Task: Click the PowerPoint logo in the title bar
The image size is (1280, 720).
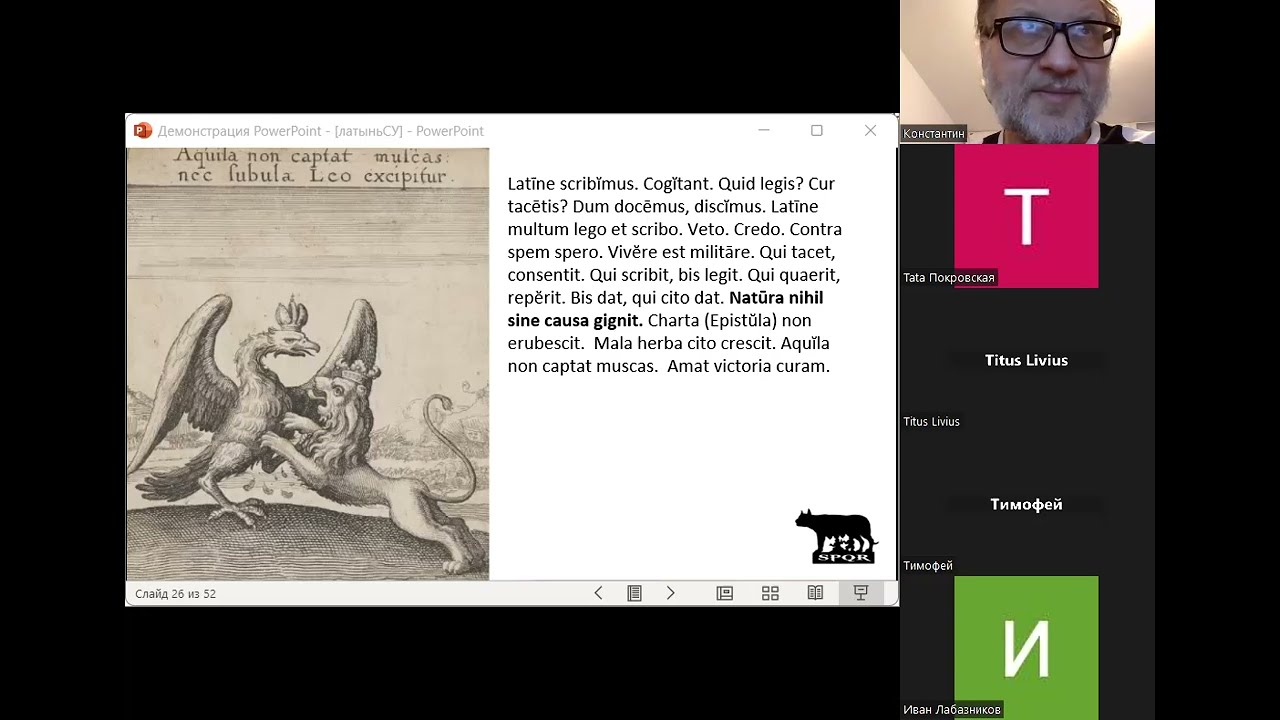Action: [142, 131]
